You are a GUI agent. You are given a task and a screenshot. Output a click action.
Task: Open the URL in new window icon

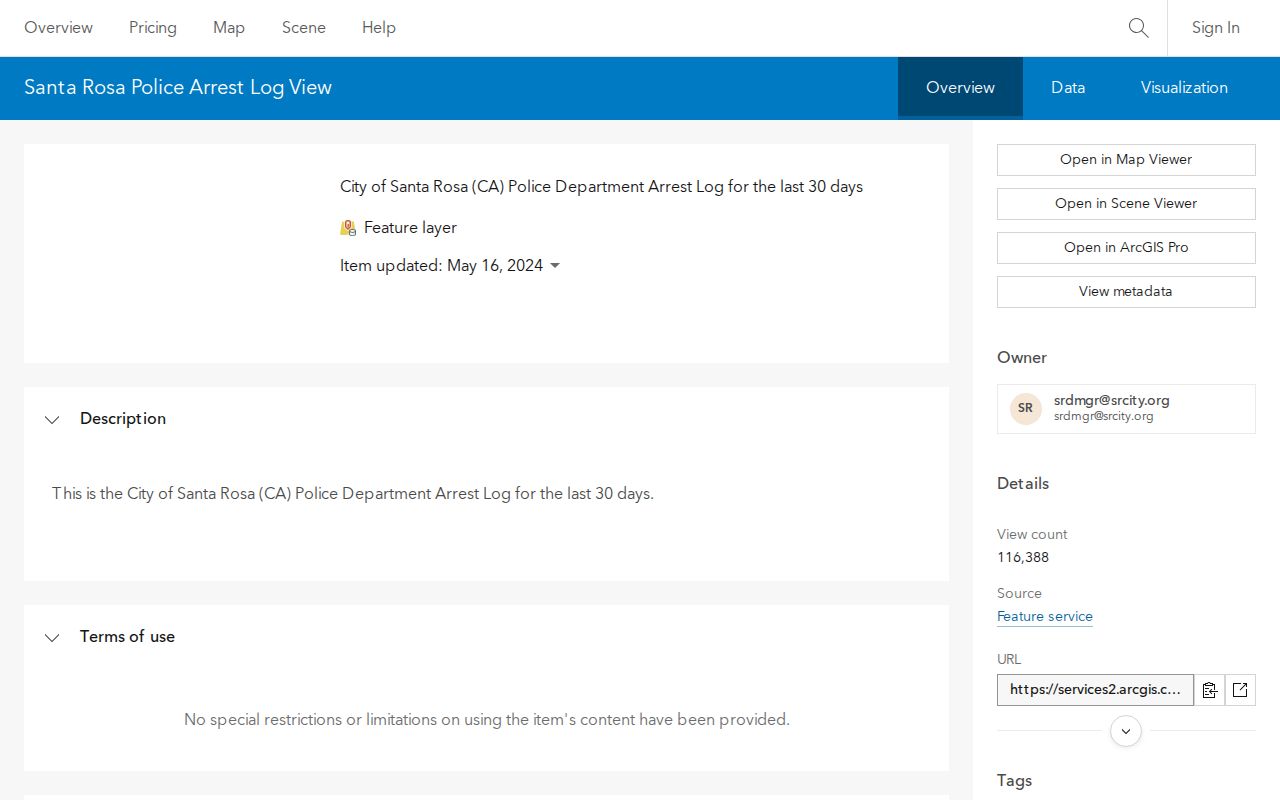coord(1240,690)
